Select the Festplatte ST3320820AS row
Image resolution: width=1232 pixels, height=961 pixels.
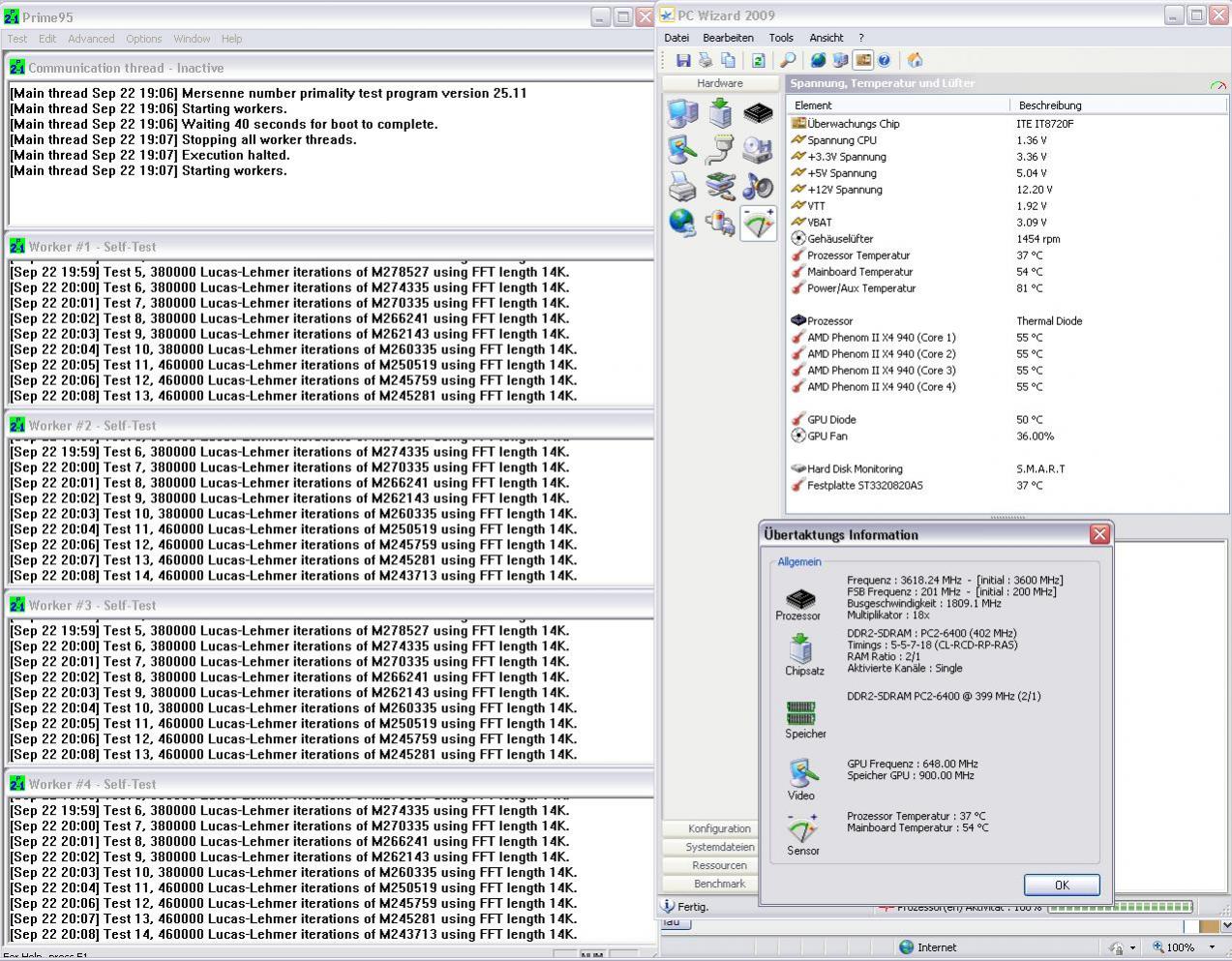pos(1007,485)
